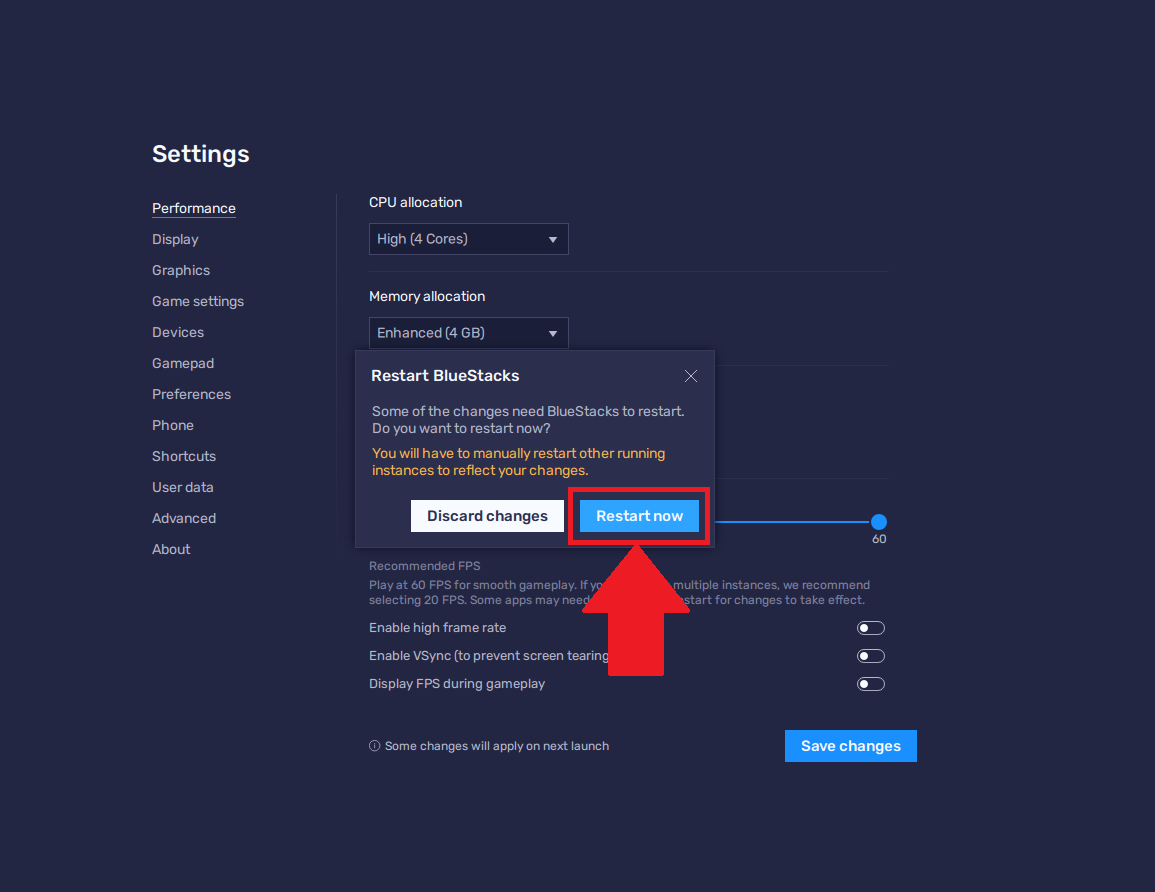Turn on Display FPS during gameplay
Screen dimensions: 1155x892
click(x=870, y=684)
